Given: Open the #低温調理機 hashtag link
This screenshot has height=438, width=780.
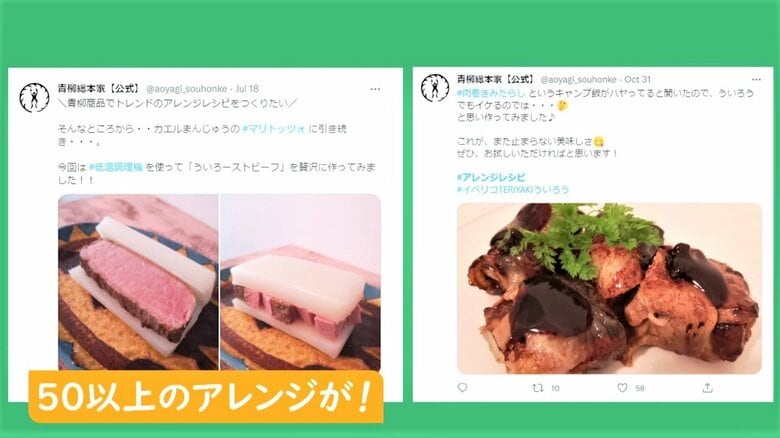Looking at the screenshot, I should pyautogui.click(x=116, y=167).
